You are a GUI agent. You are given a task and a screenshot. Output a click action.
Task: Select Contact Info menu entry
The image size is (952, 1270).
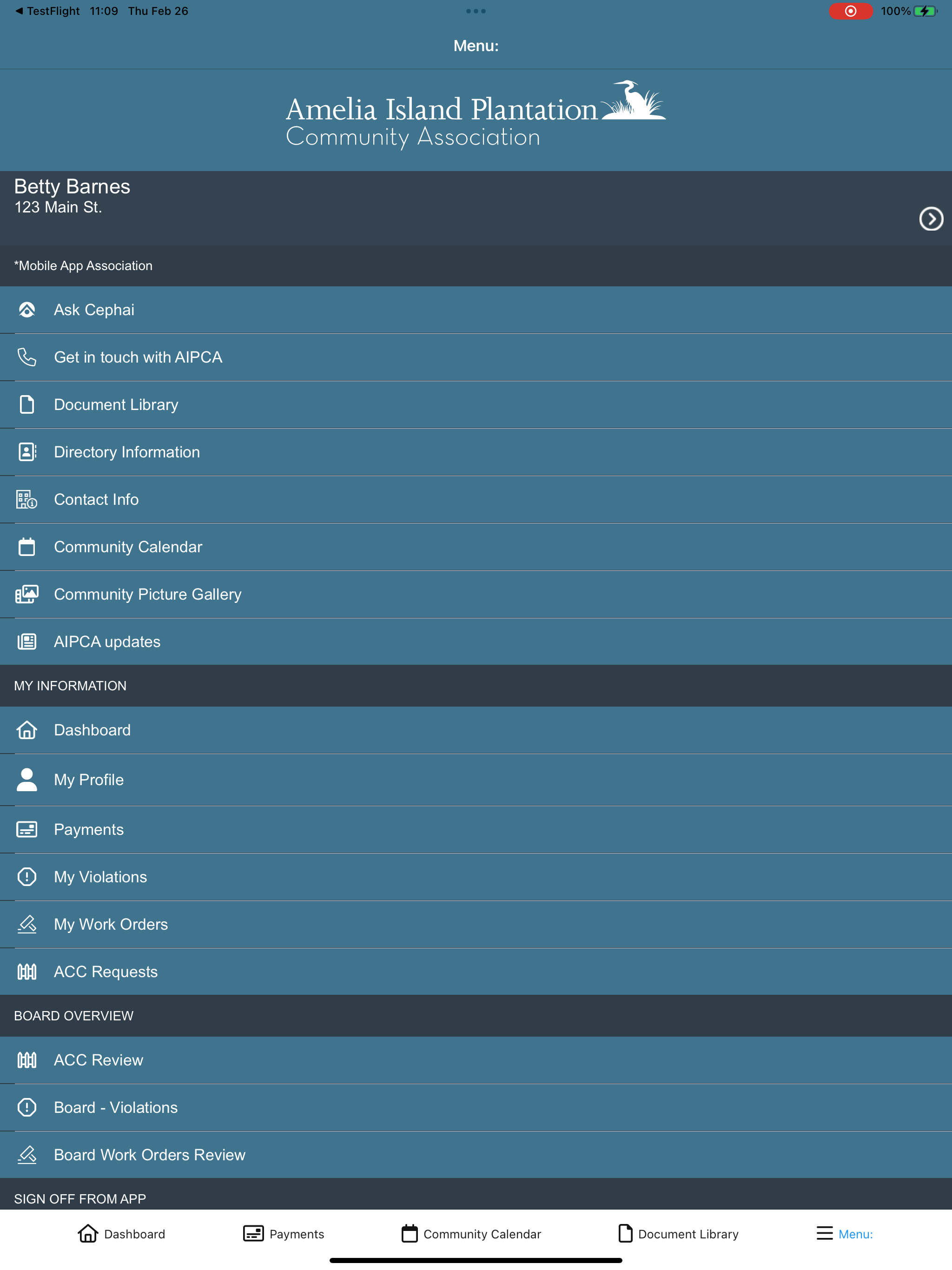click(476, 500)
